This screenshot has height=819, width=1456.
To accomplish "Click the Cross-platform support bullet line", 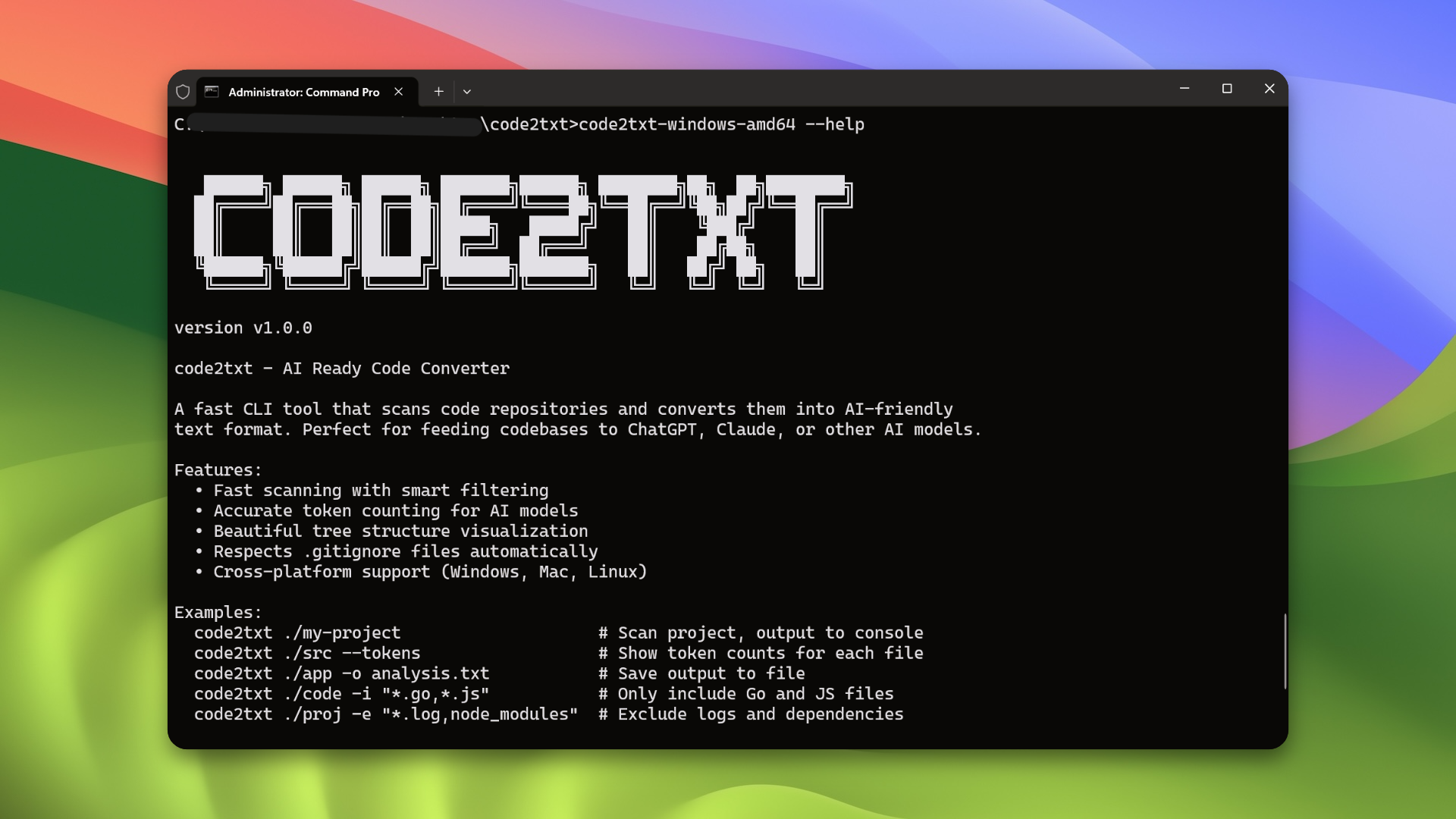I will 429,572.
